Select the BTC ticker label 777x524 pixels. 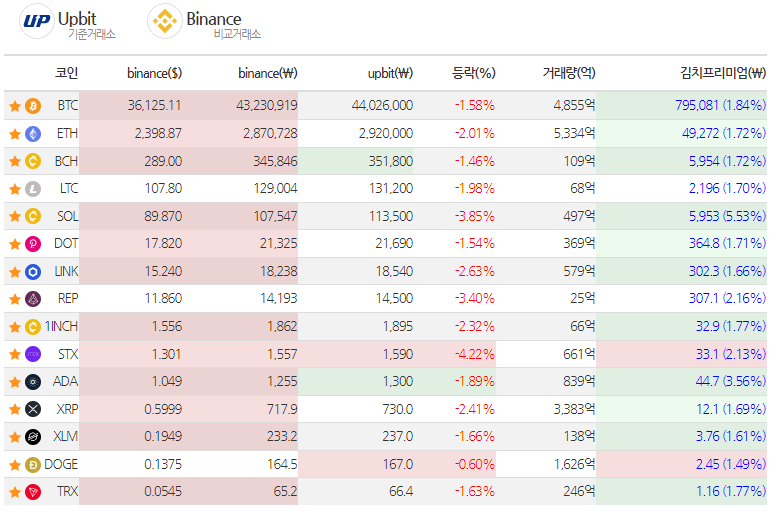(x=68, y=106)
